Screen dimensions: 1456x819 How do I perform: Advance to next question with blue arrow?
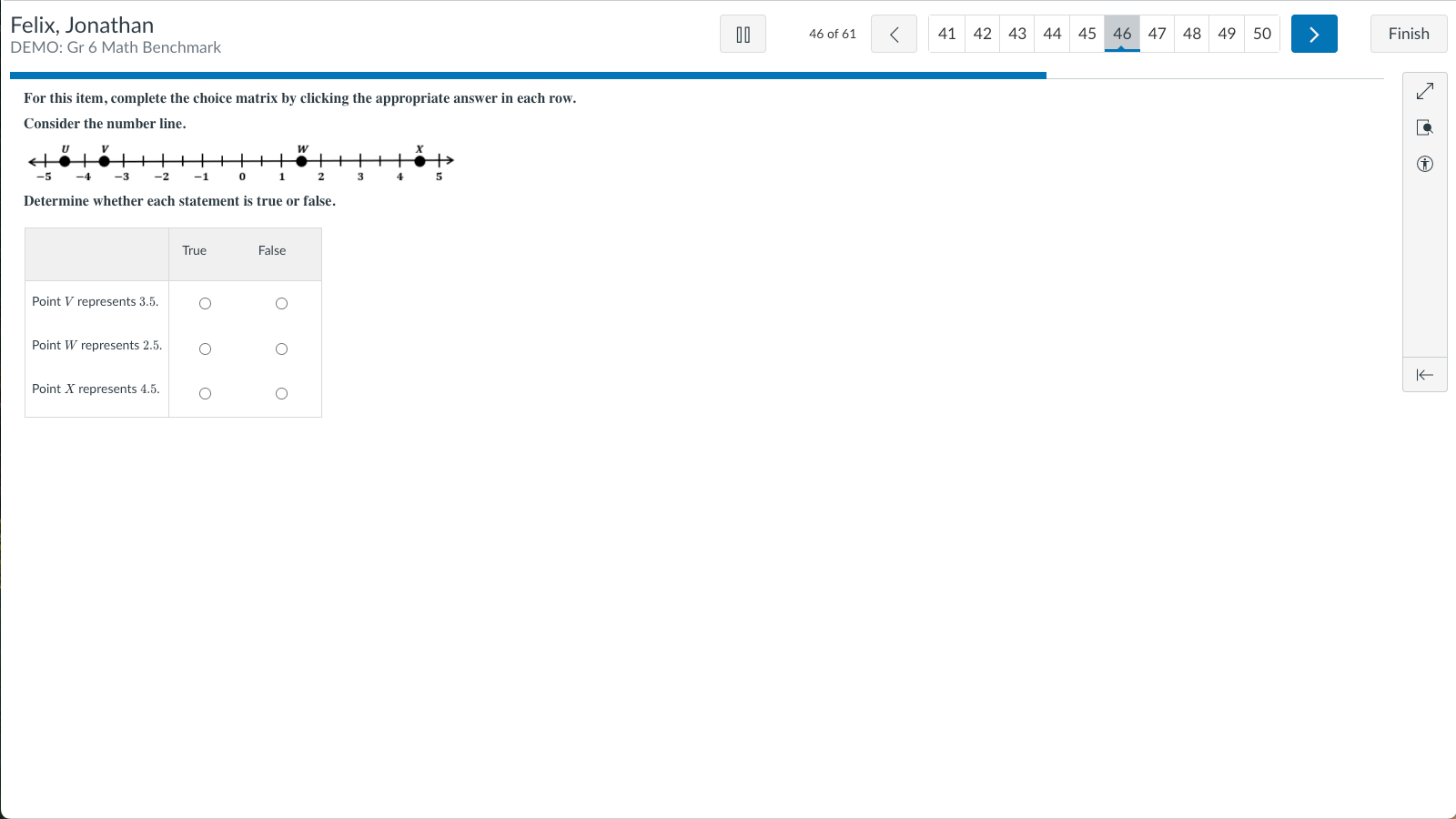click(x=1313, y=35)
